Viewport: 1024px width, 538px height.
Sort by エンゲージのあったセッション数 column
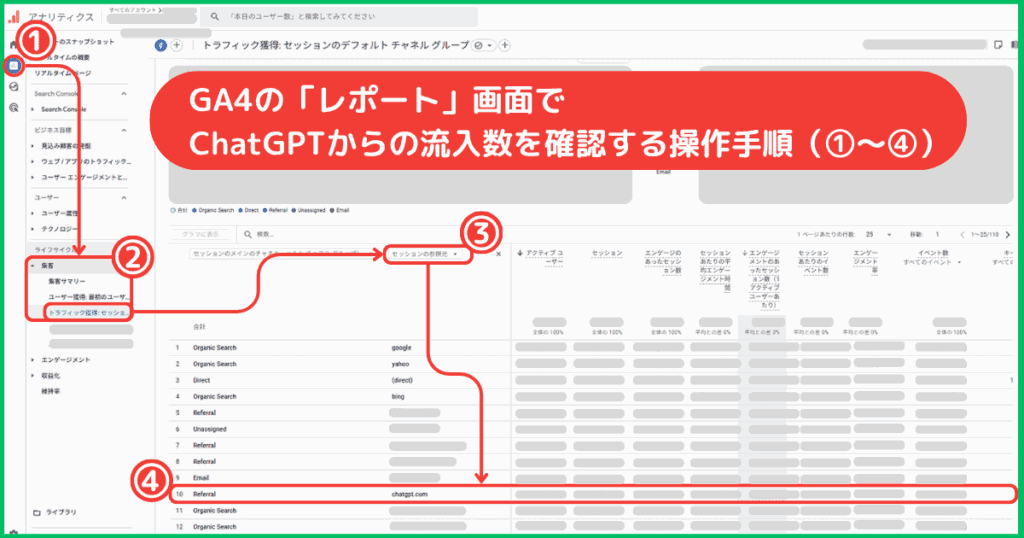pyautogui.click(x=662, y=262)
